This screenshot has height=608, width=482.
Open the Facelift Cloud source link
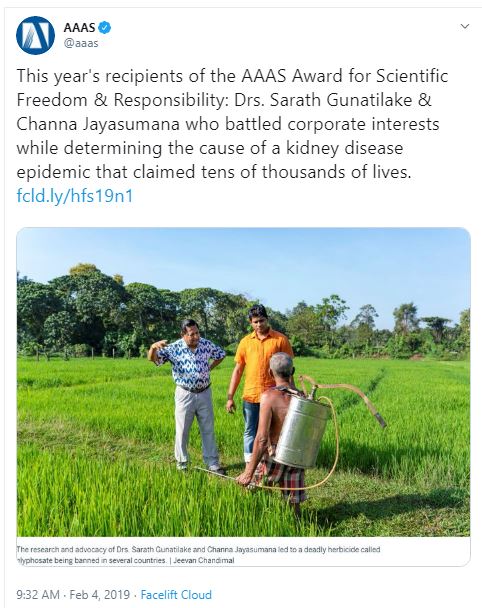pos(176,594)
